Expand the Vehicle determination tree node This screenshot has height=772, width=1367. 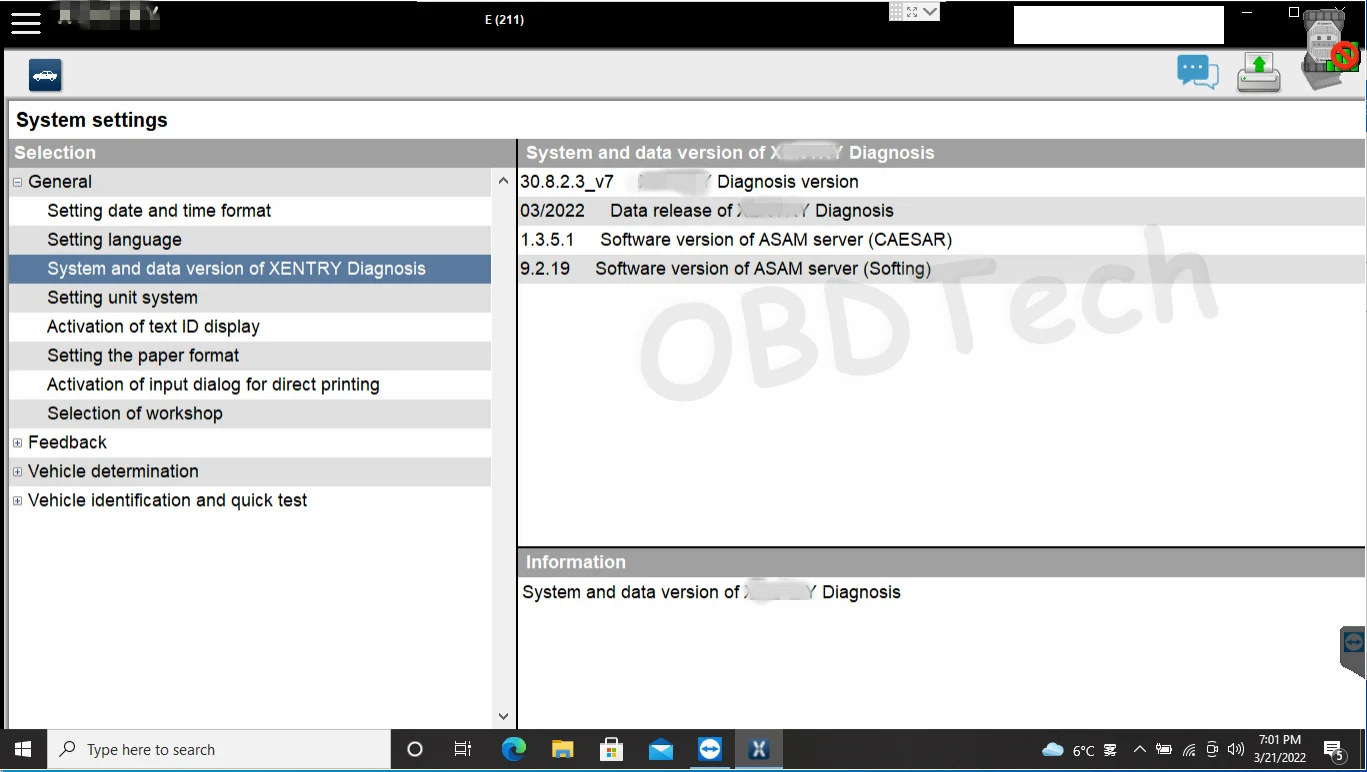point(18,472)
